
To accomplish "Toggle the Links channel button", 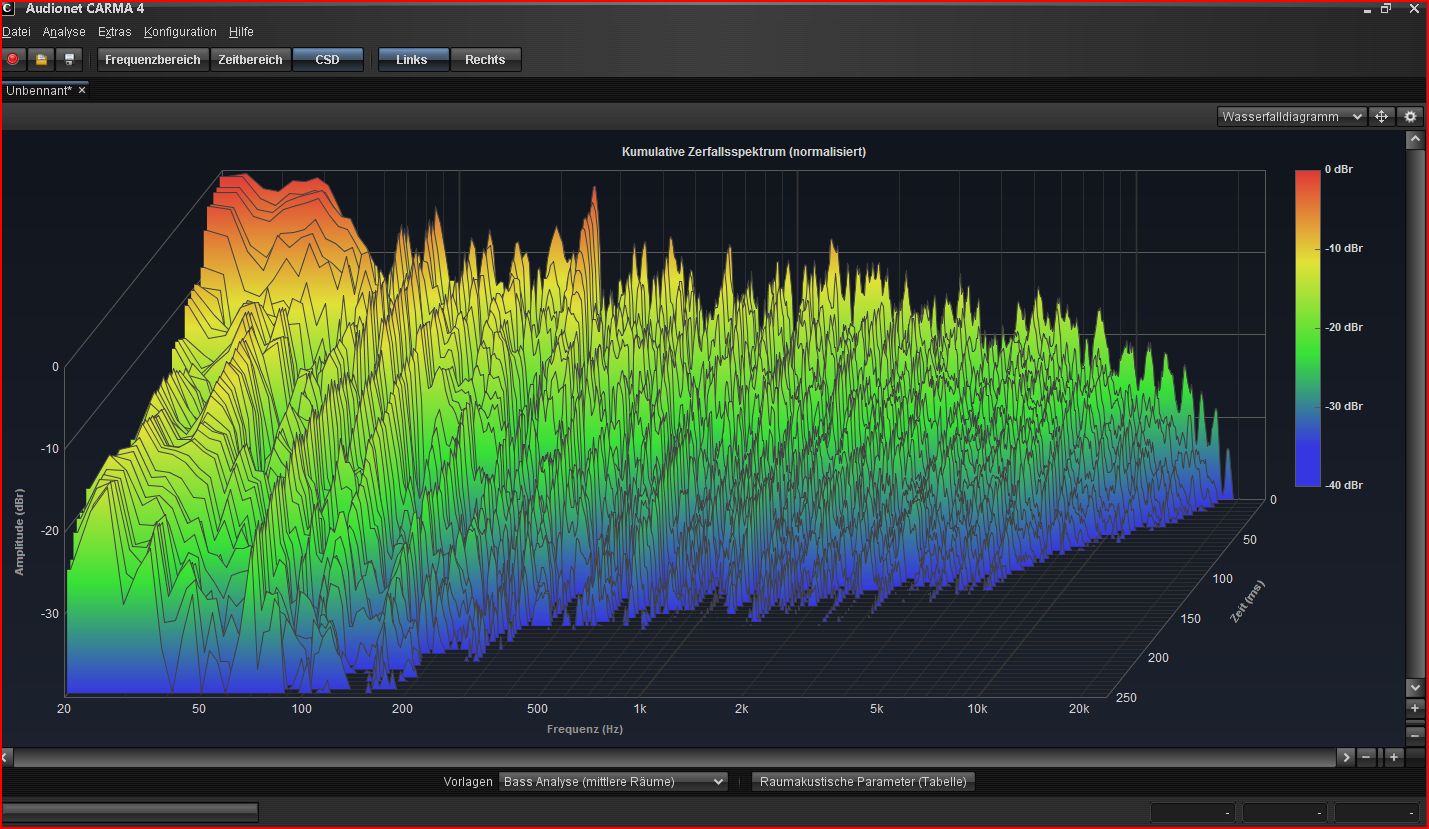I will point(411,60).
